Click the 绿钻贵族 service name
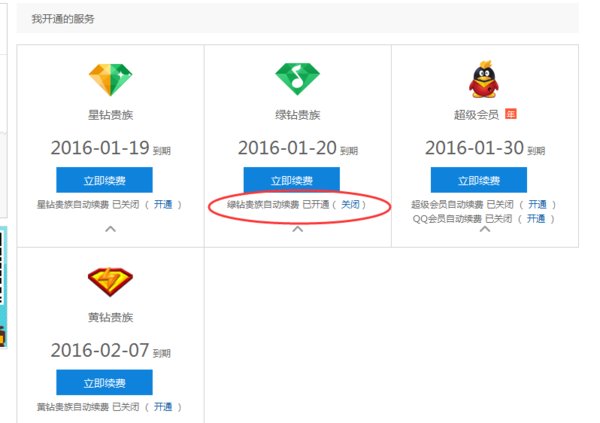This screenshot has width=600, height=423. tap(298, 115)
